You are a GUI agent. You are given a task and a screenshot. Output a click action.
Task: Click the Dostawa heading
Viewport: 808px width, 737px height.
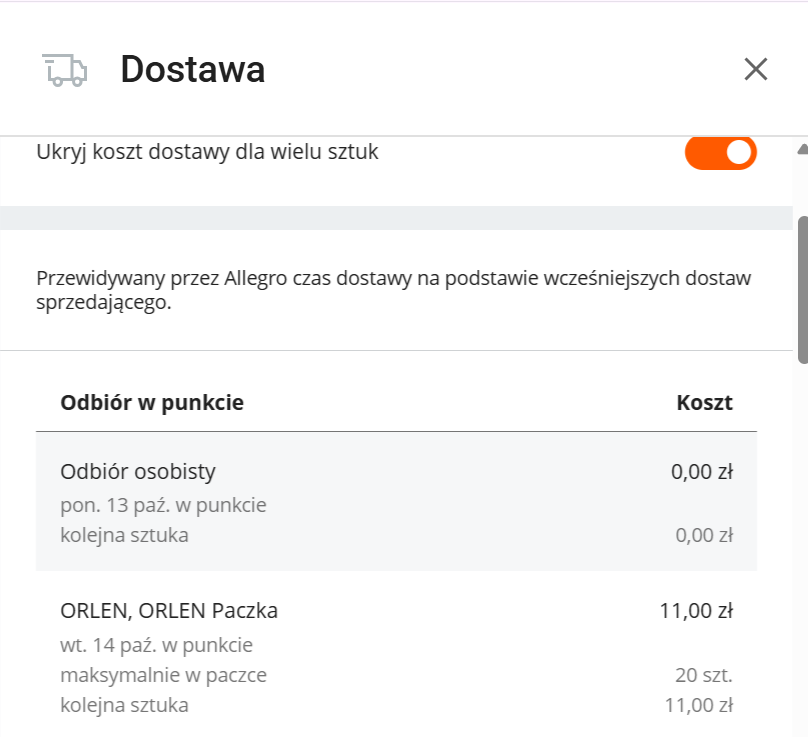[x=192, y=70]
